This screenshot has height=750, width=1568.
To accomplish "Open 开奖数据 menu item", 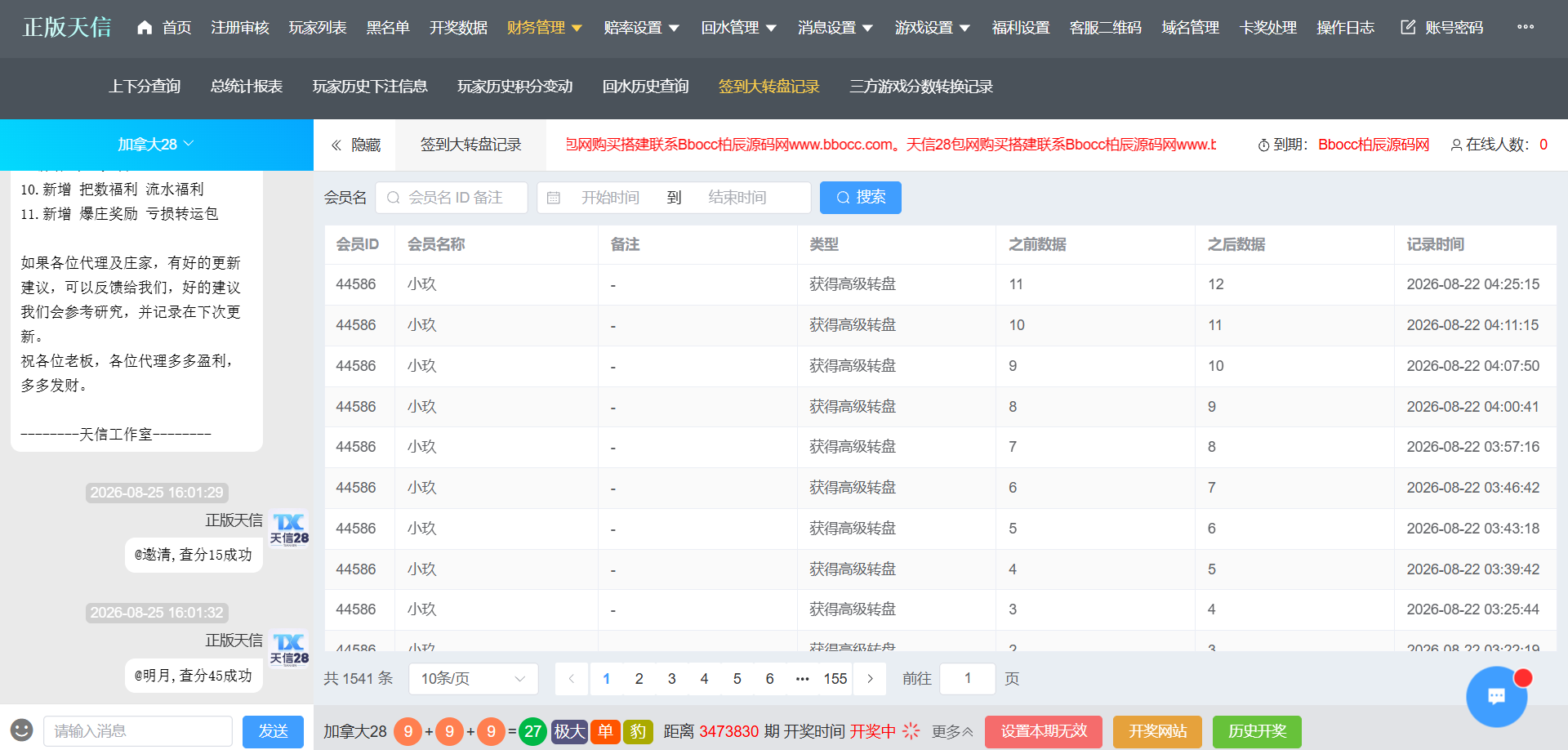I will 458,28.
